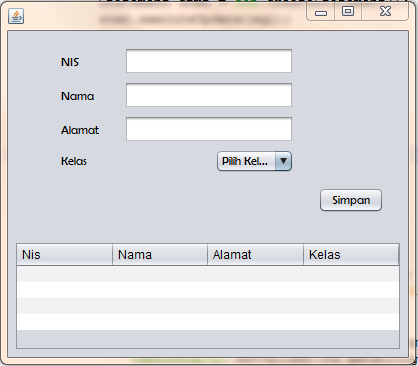418x366 pixels.
Task: Select the Alamat text field
Action: tap(209, 129)
